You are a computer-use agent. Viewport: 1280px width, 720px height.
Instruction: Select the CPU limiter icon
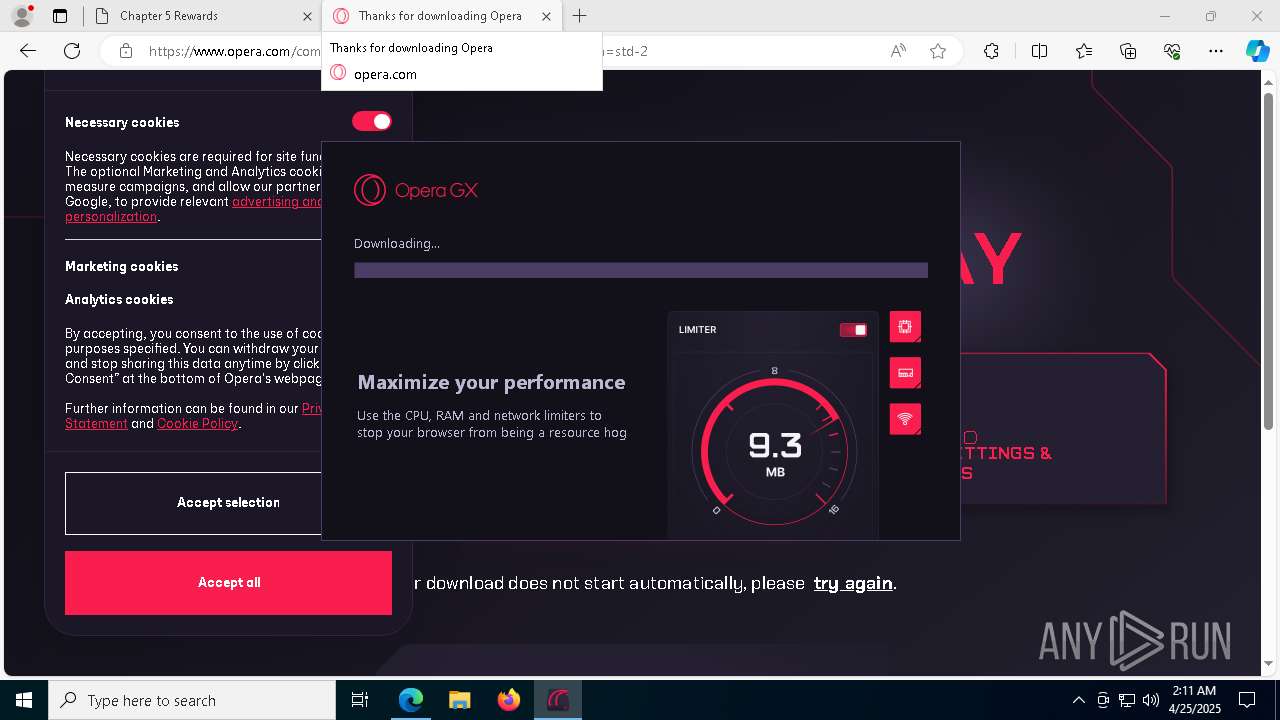(x=905, y=327)
